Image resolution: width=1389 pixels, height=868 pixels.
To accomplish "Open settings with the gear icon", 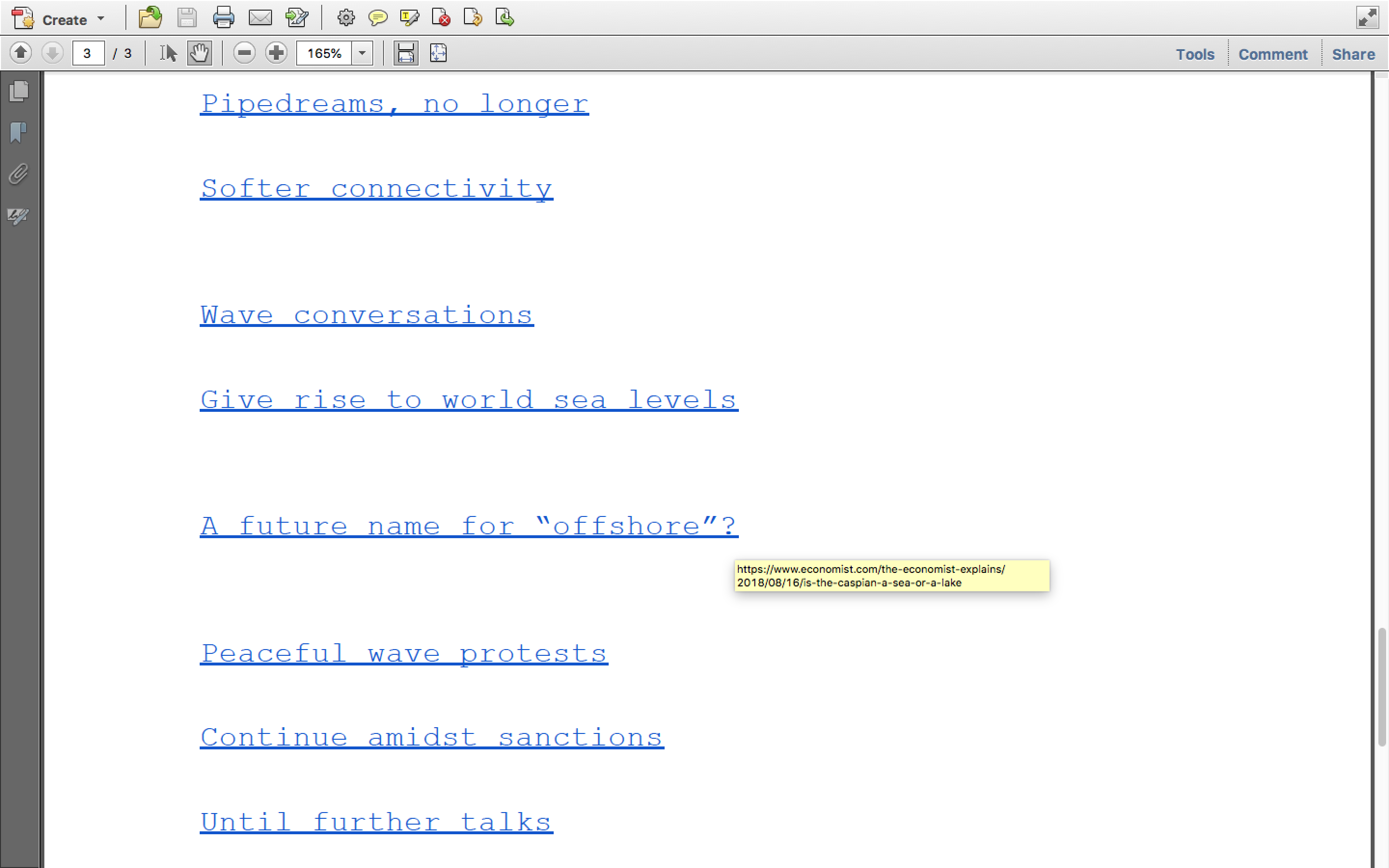I will [x=345, y=18].
